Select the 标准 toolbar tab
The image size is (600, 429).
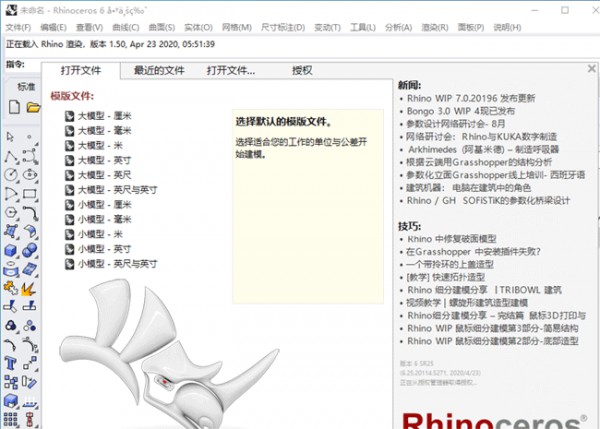click(26, 87)
